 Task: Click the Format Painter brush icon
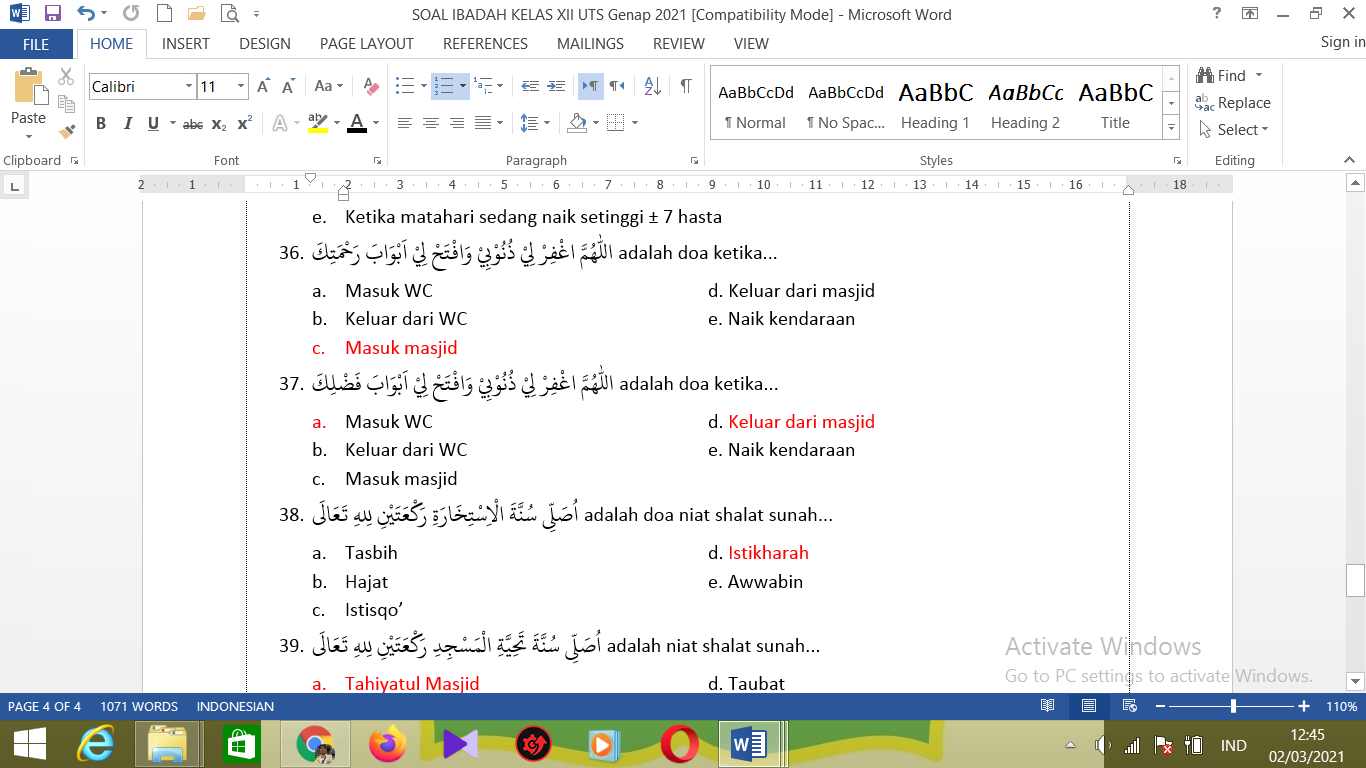67,131
